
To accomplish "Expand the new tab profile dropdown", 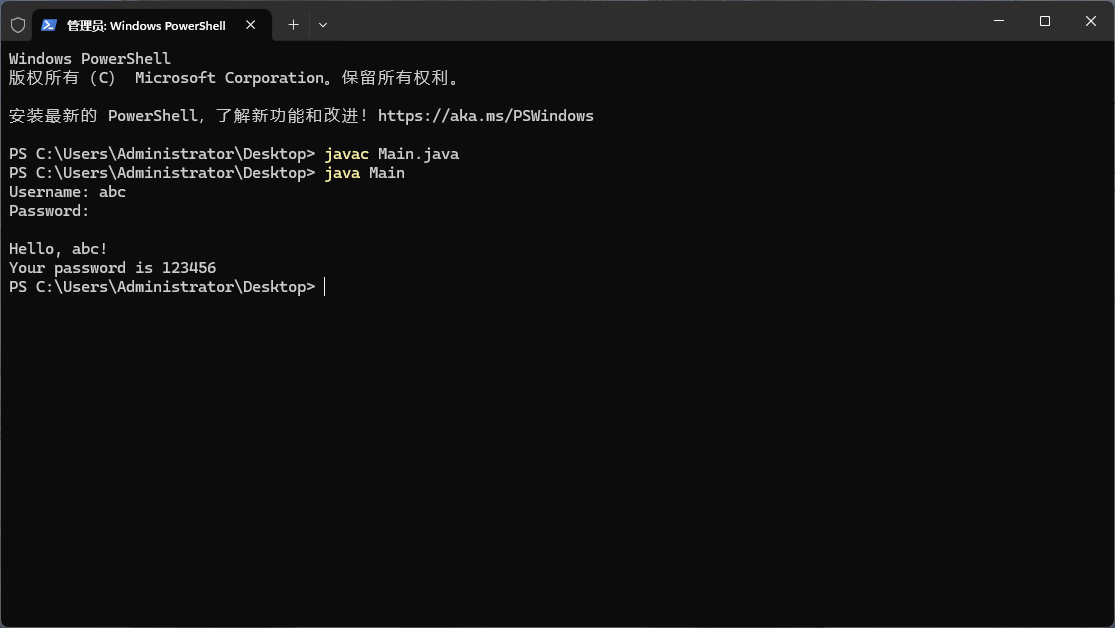I will click(322, 25).
